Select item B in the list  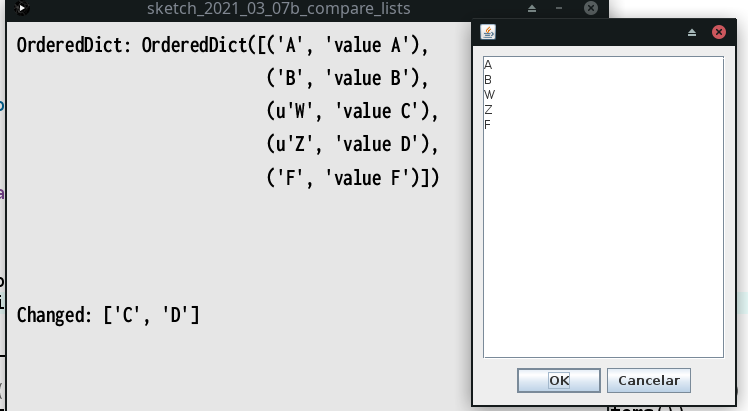(488, 80)
